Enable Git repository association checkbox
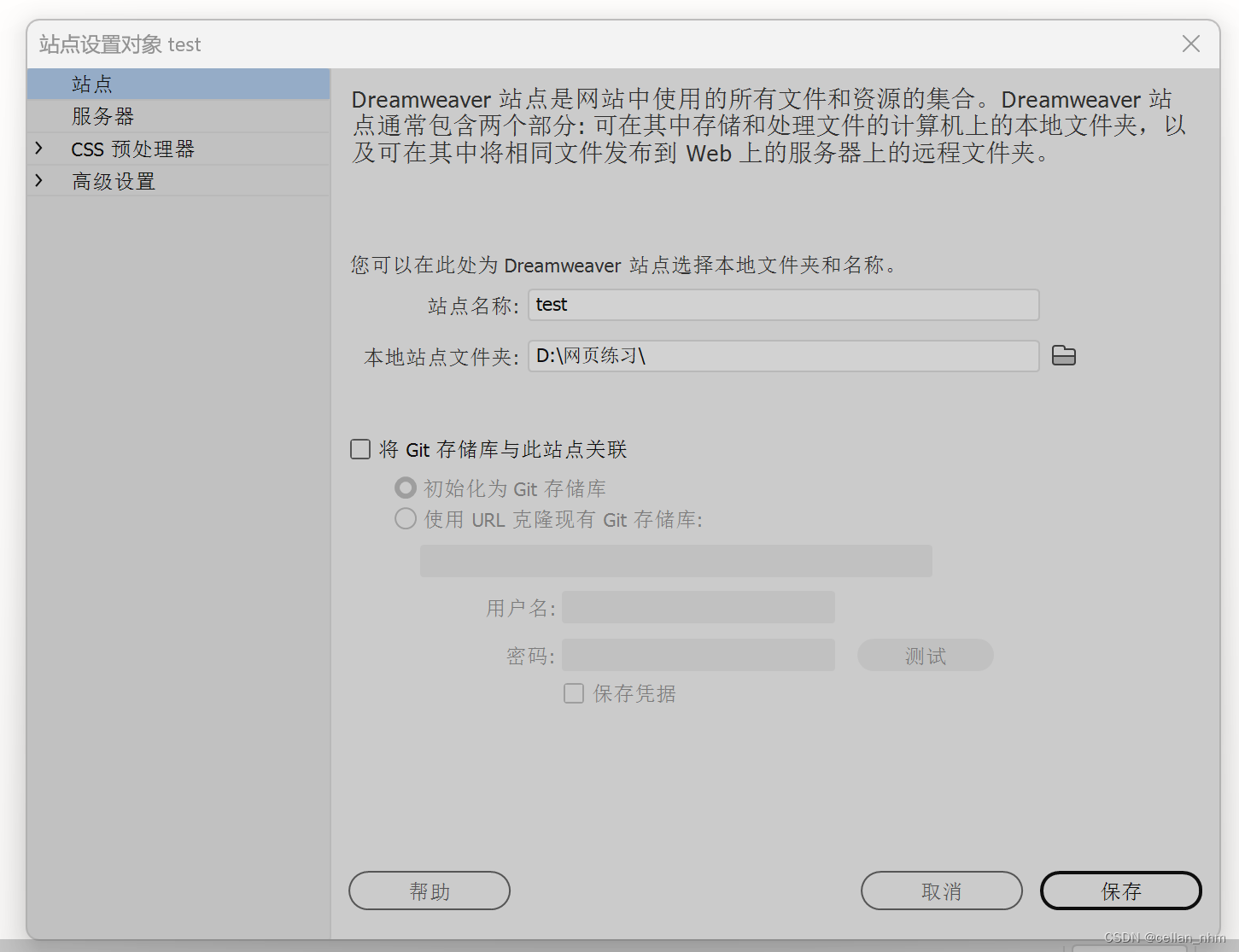Screen dimensions: 1239x952 coord(360,449)
